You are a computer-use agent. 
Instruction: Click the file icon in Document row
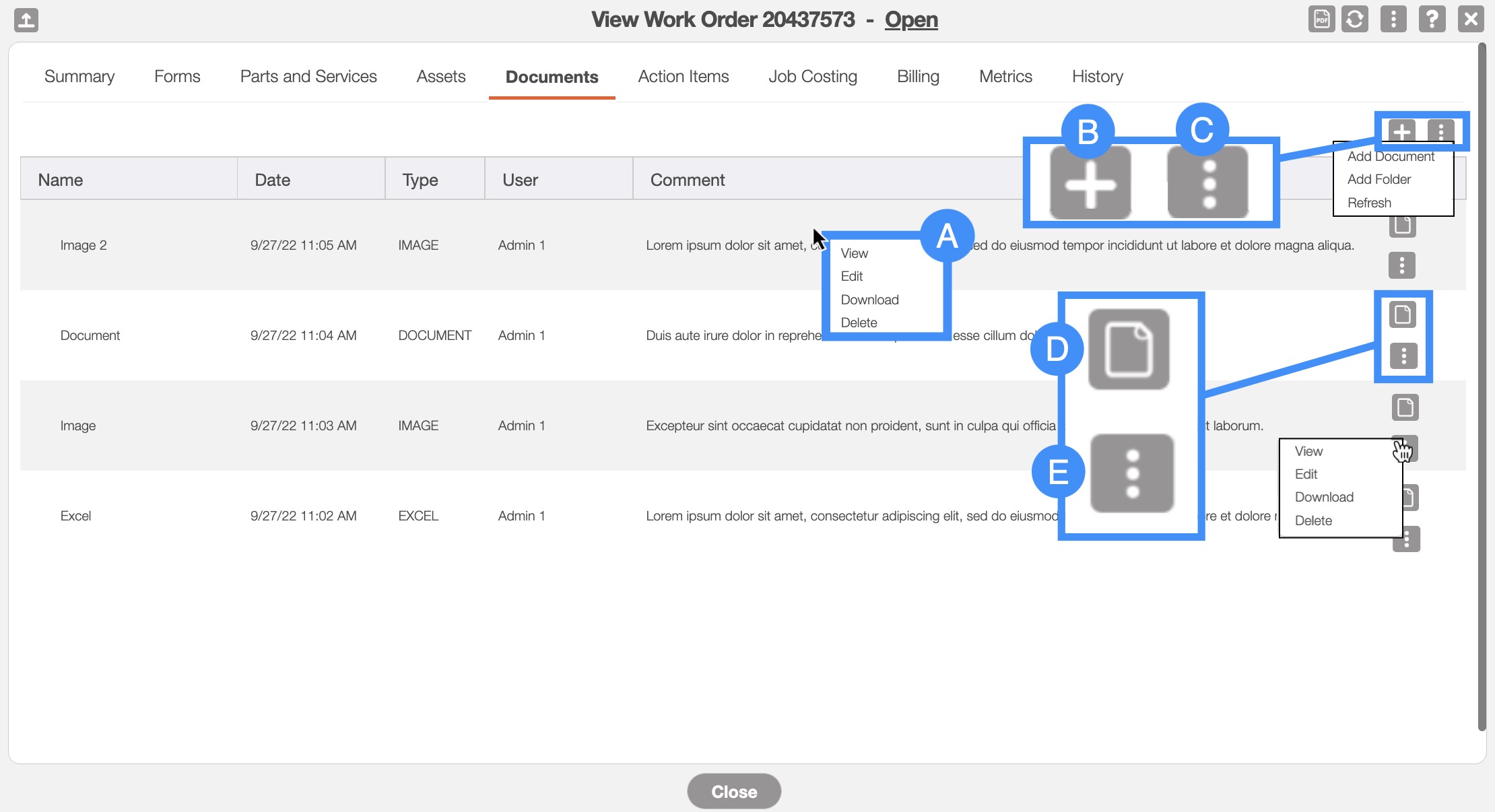pos(1403,314)
